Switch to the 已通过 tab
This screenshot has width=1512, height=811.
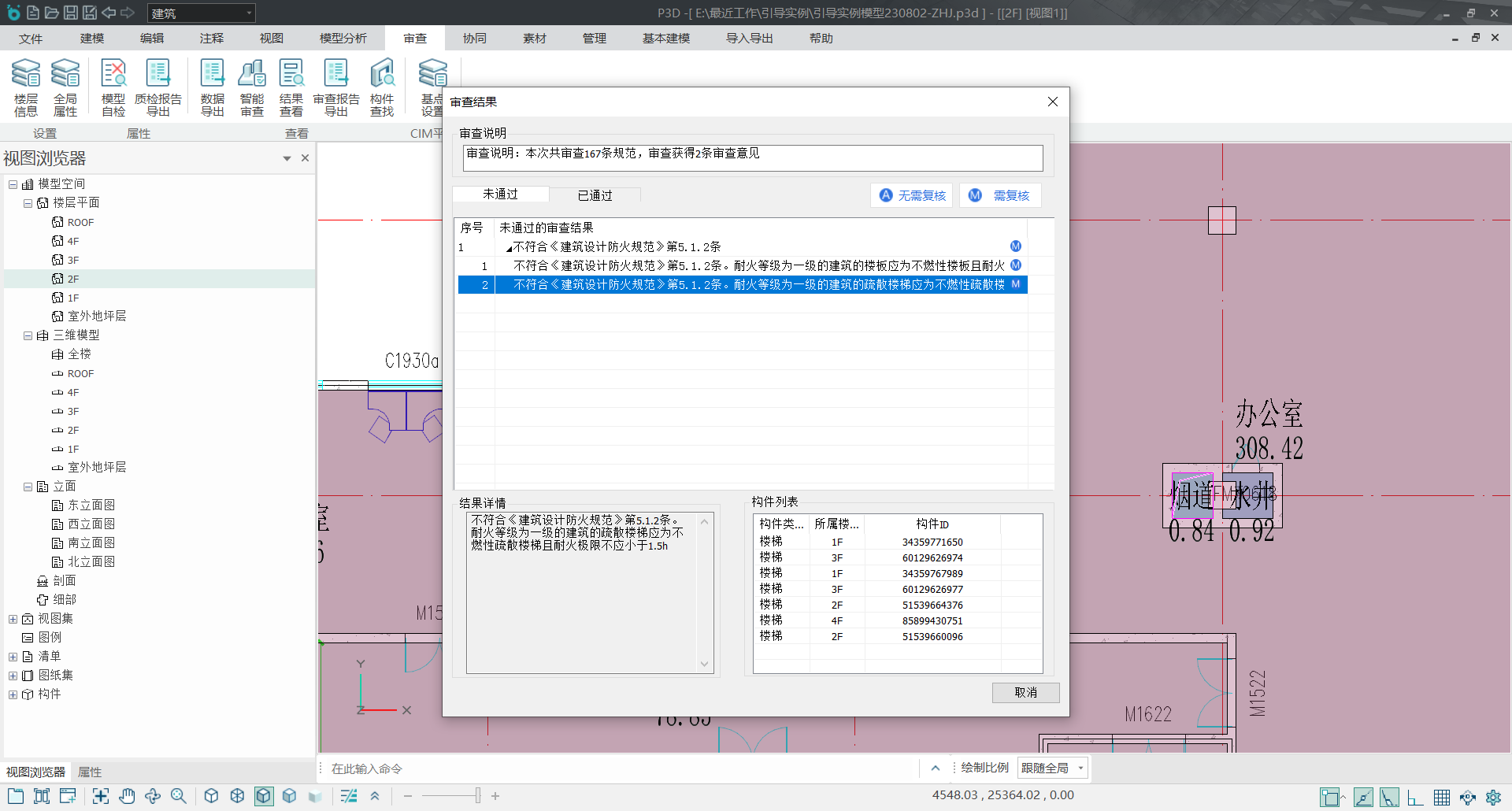(x=595, y=195)
